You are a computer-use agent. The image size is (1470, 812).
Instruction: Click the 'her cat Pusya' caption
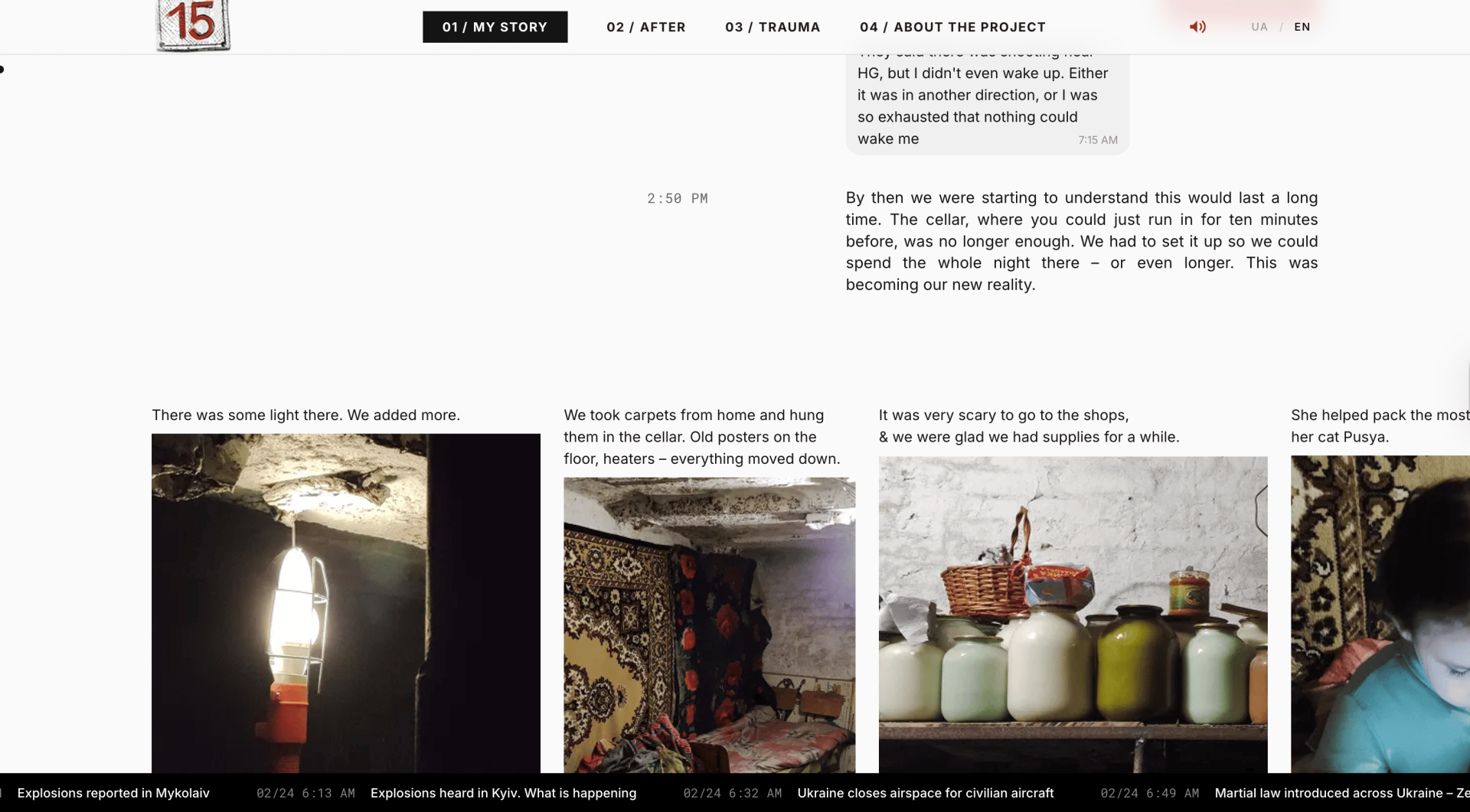[x=1339, y=437]
